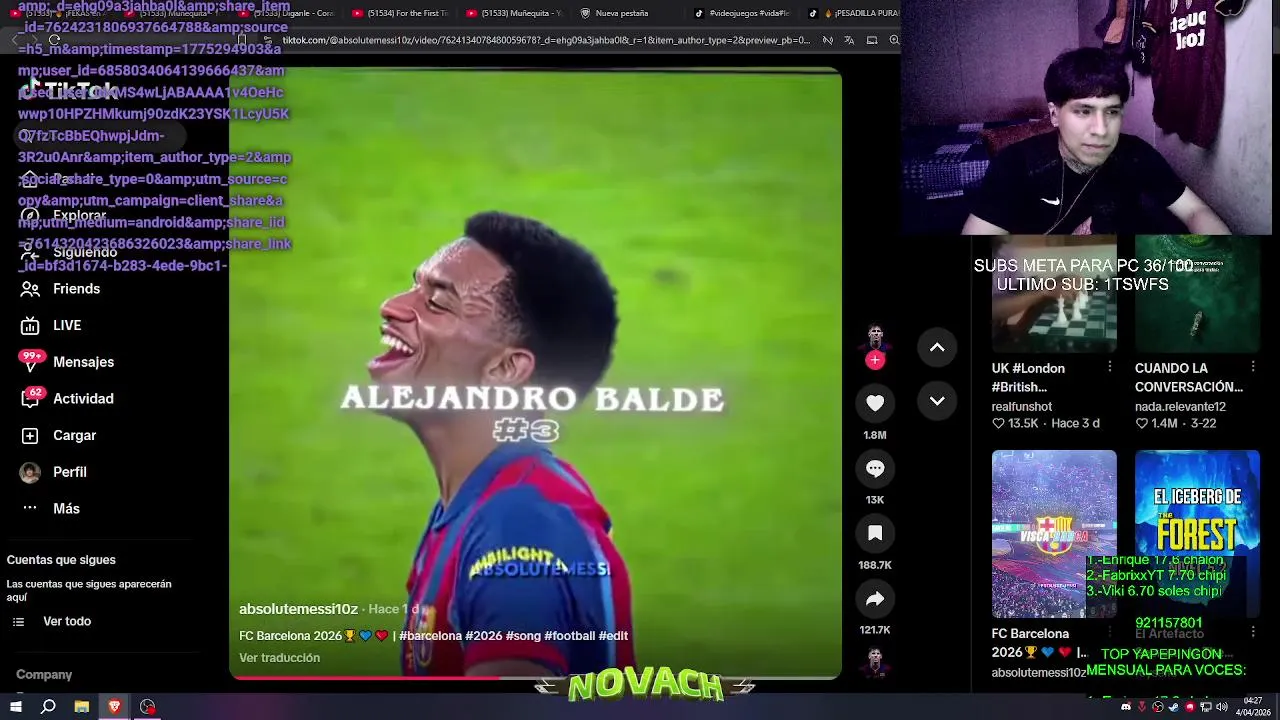Open the OBS Studio taskbar icon
1280x720 pixels.
(148, 707)
